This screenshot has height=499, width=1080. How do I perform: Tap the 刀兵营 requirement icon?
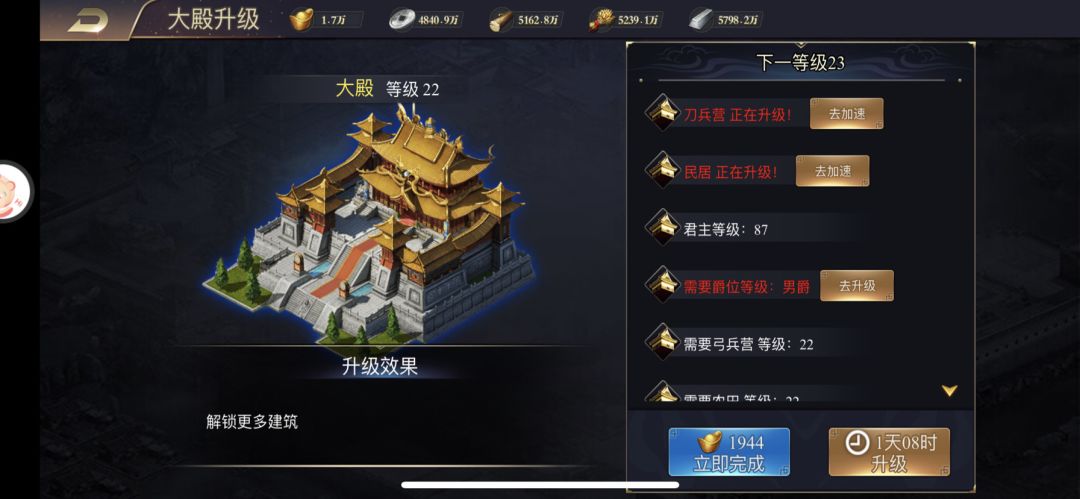663,113
